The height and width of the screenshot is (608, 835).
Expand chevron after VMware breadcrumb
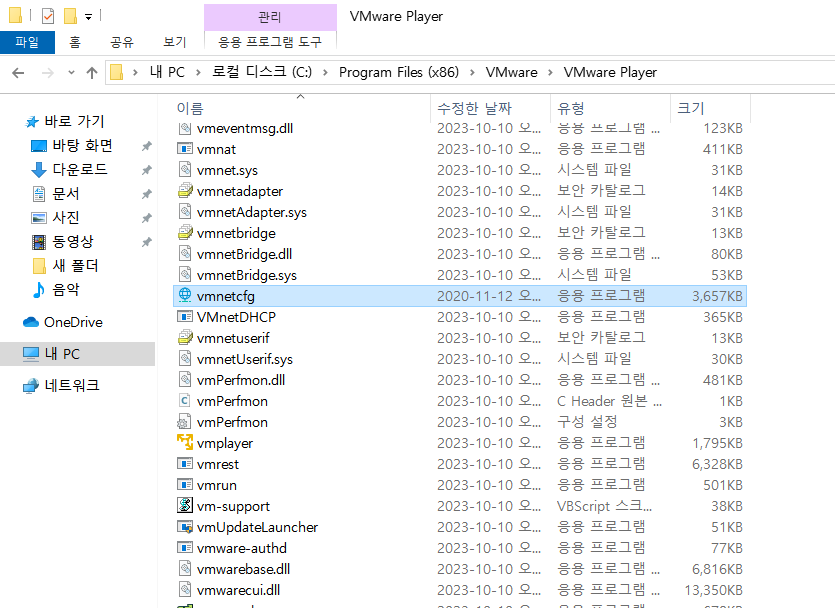click(550, 72)
